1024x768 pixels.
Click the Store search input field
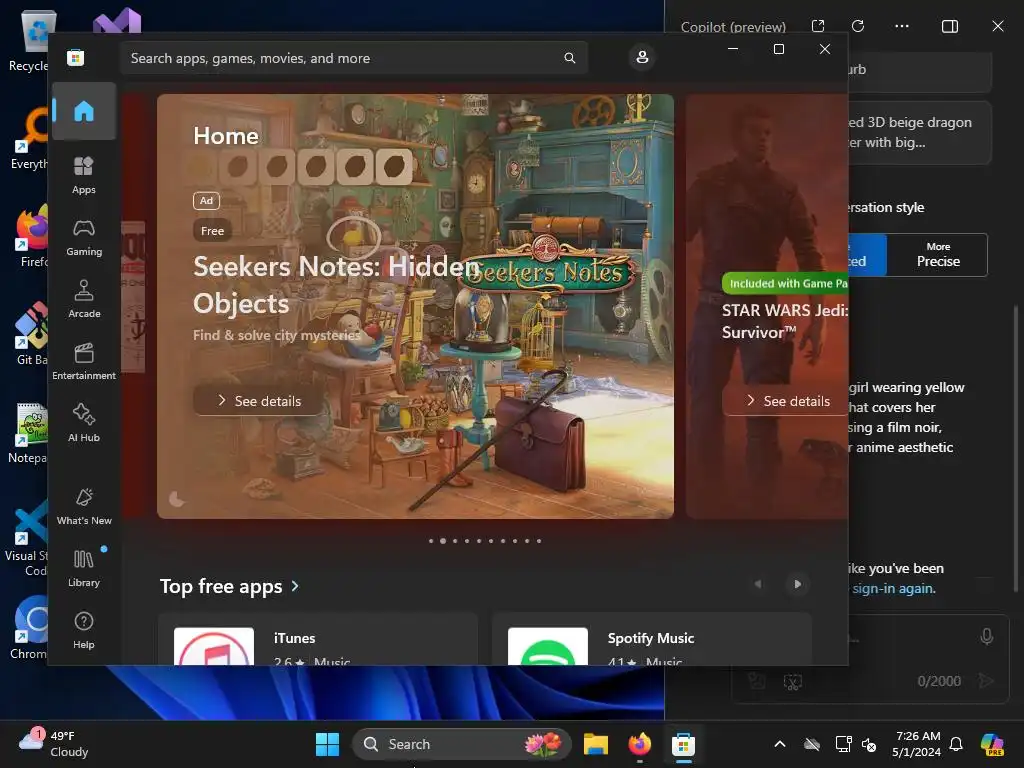pyautogui.click(x=354, y=58)
